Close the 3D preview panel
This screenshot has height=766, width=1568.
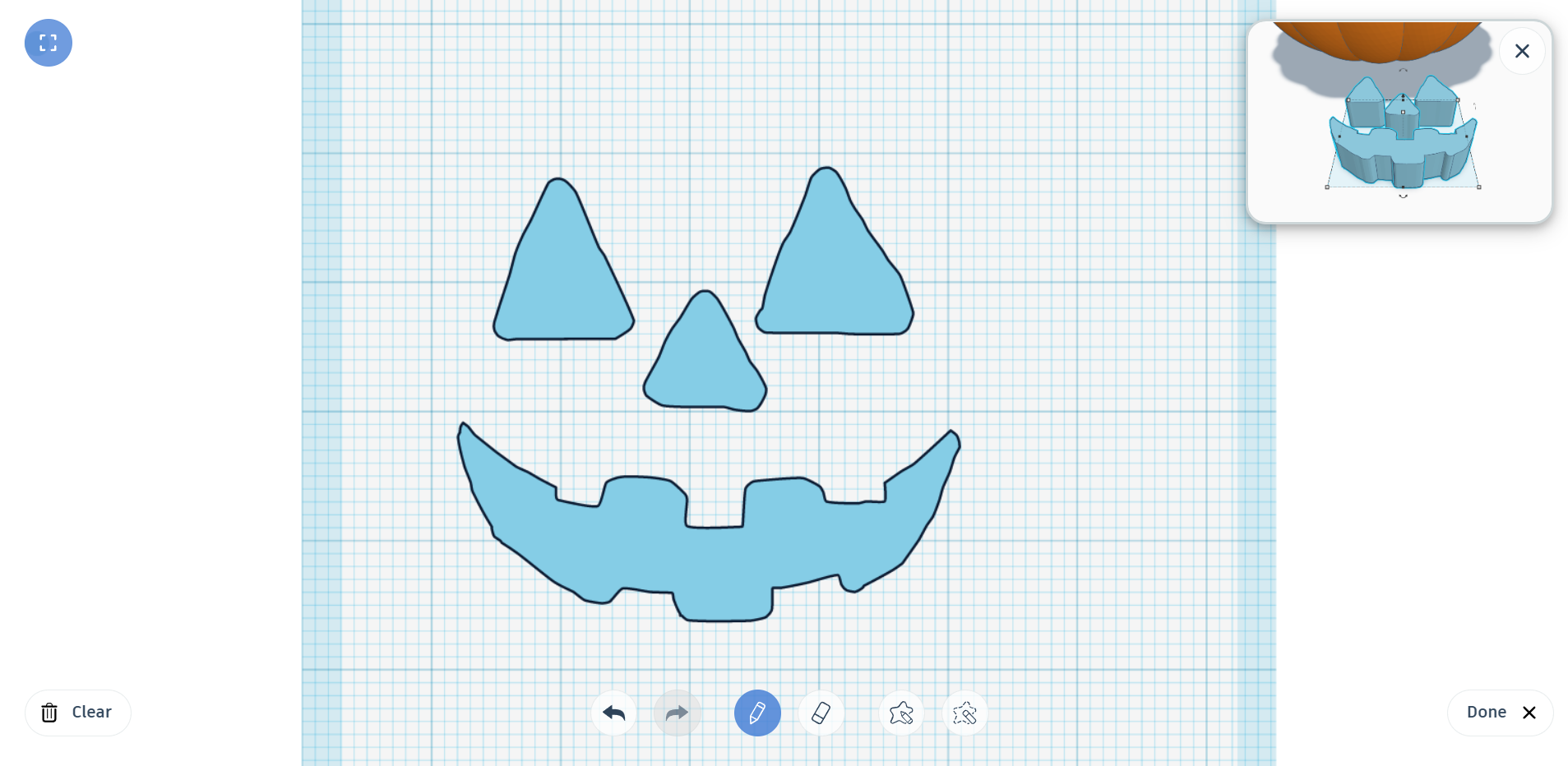click(1521, 51)
